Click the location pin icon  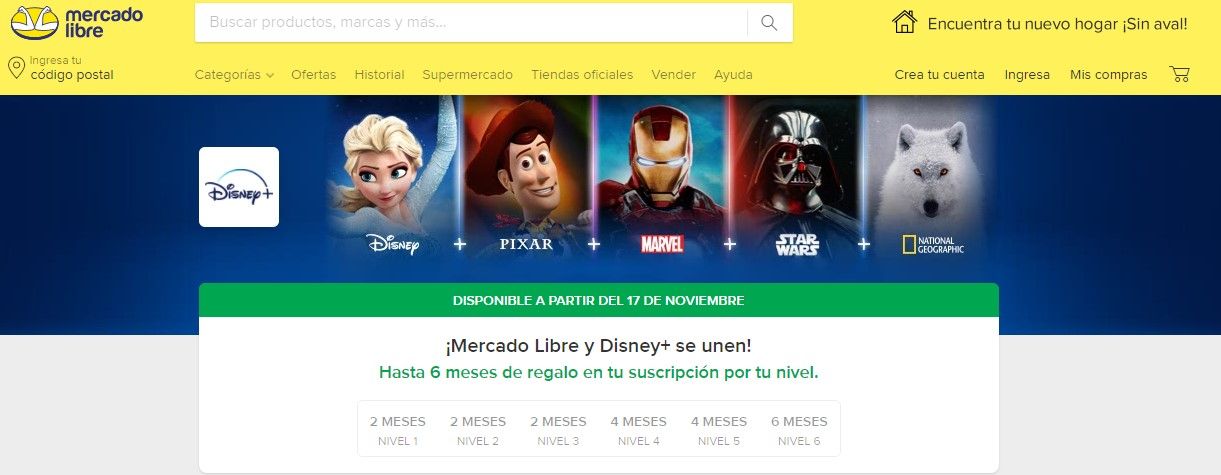[16, 68]
